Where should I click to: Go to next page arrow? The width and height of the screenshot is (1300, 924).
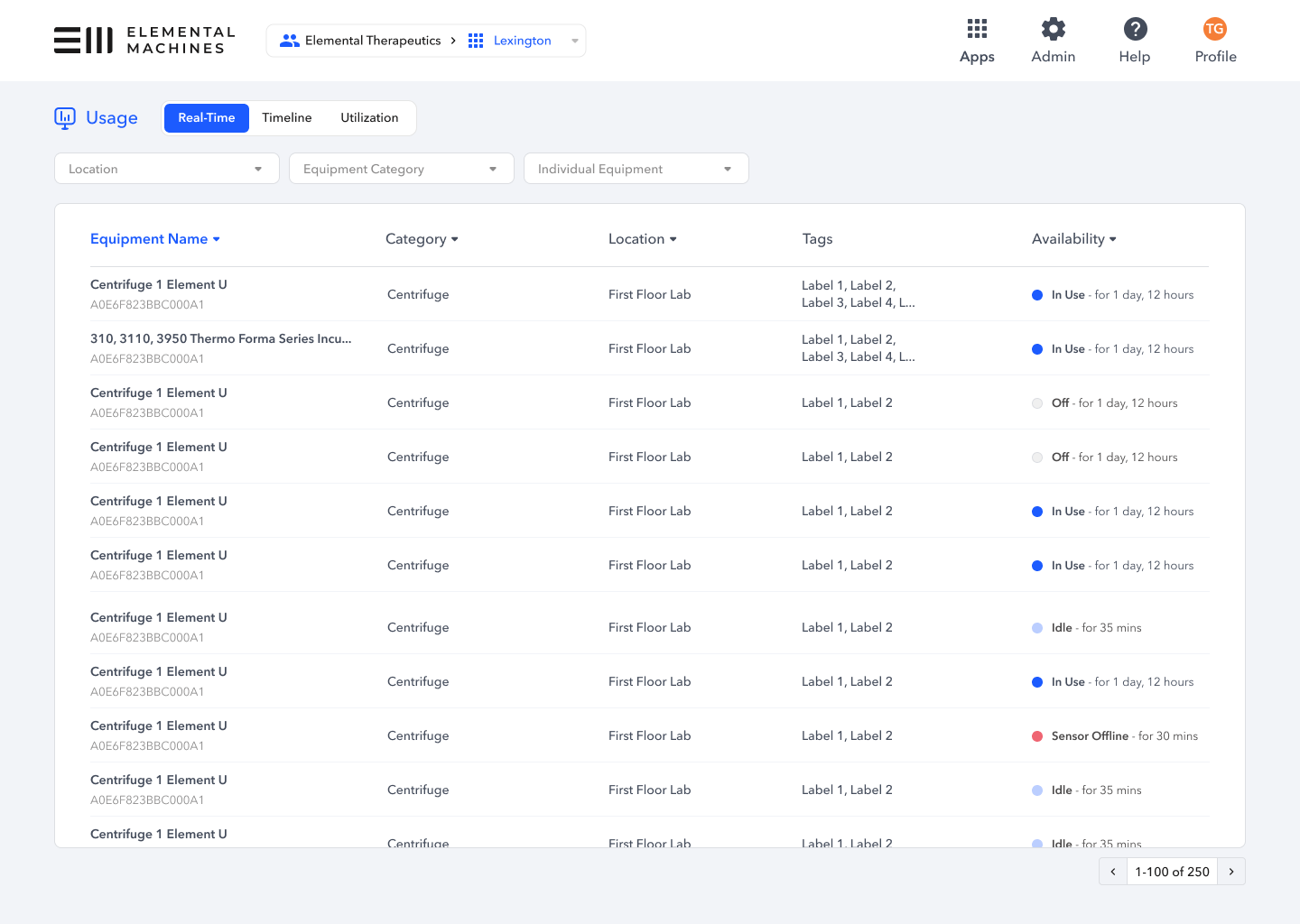(x=1231, y=872)
